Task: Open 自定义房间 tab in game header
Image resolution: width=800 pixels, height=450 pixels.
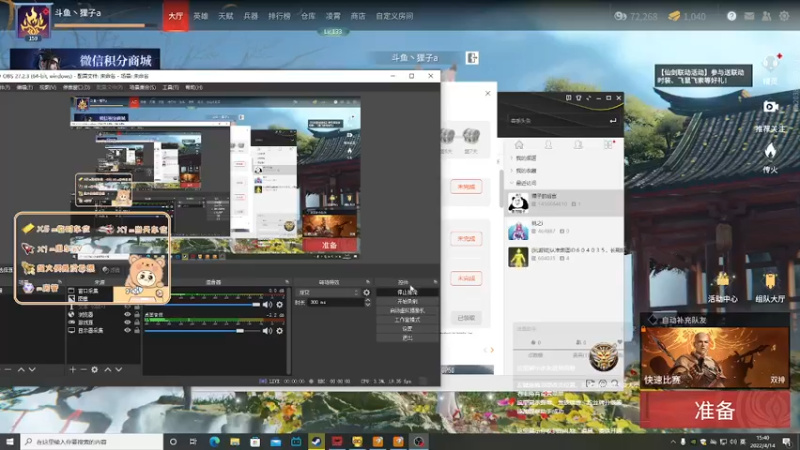Action: coord(394,16)
